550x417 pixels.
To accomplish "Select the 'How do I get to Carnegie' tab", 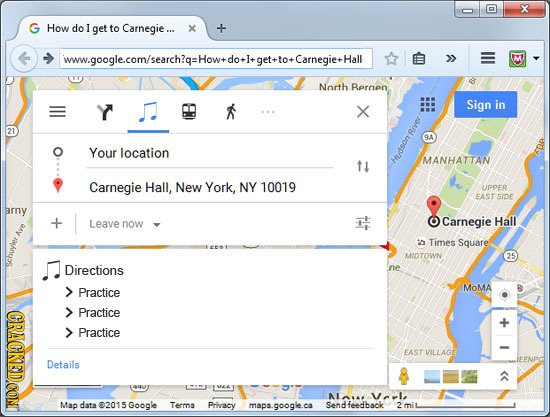I will 110,28.
